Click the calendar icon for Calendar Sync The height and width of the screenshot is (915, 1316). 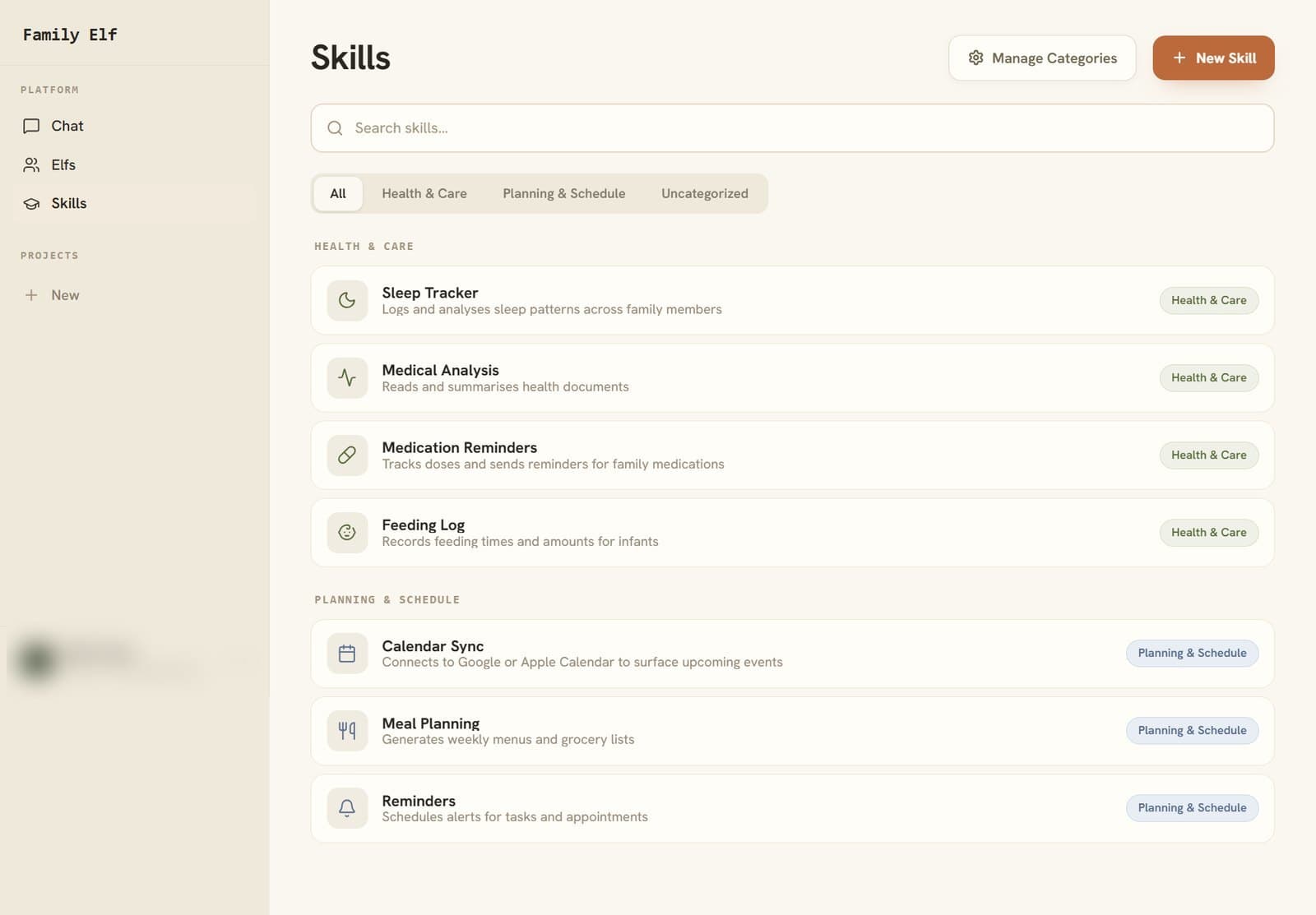tap(347, 654)
